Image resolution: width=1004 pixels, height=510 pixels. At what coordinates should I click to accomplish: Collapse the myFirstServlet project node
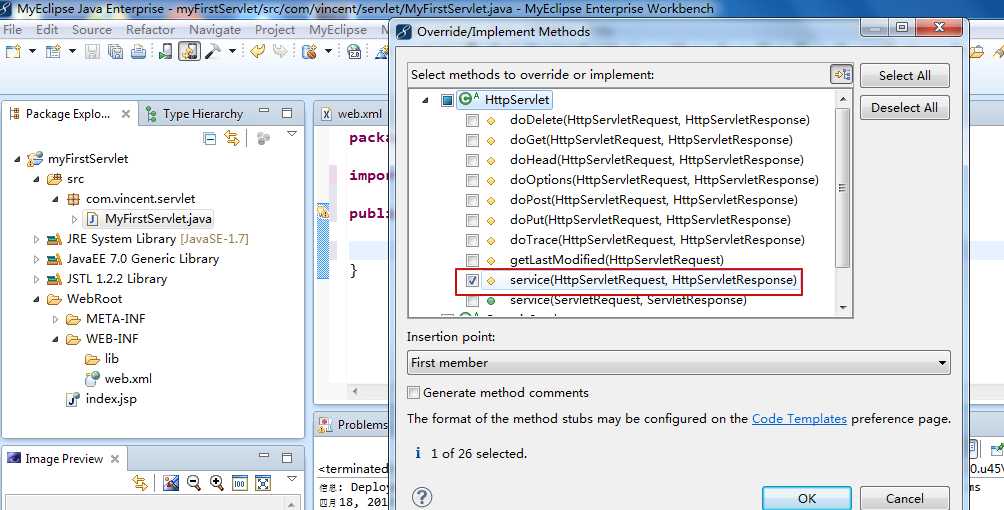17,159
